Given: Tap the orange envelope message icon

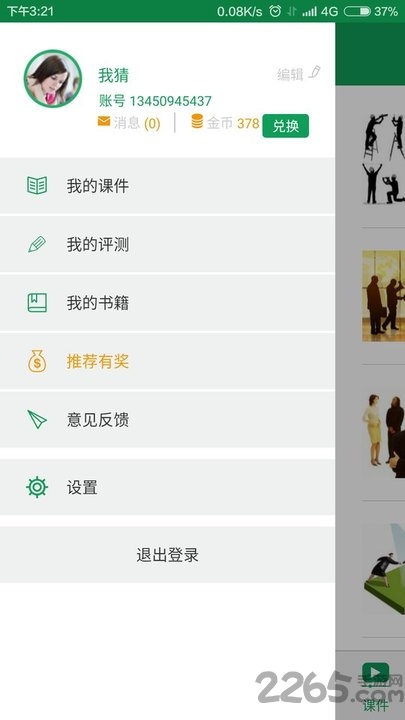Looking at the screenshot, I should [x=104, y=121].
